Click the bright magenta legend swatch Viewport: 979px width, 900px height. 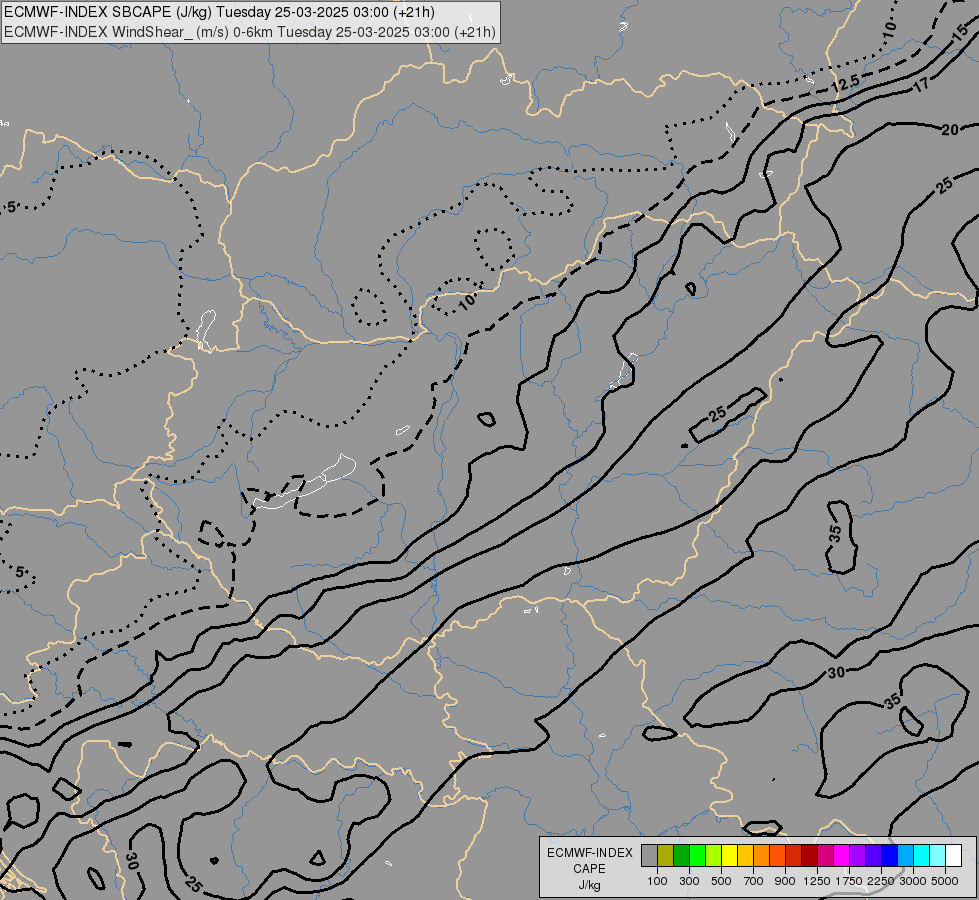pyautogui.click(x=842, y=856)
